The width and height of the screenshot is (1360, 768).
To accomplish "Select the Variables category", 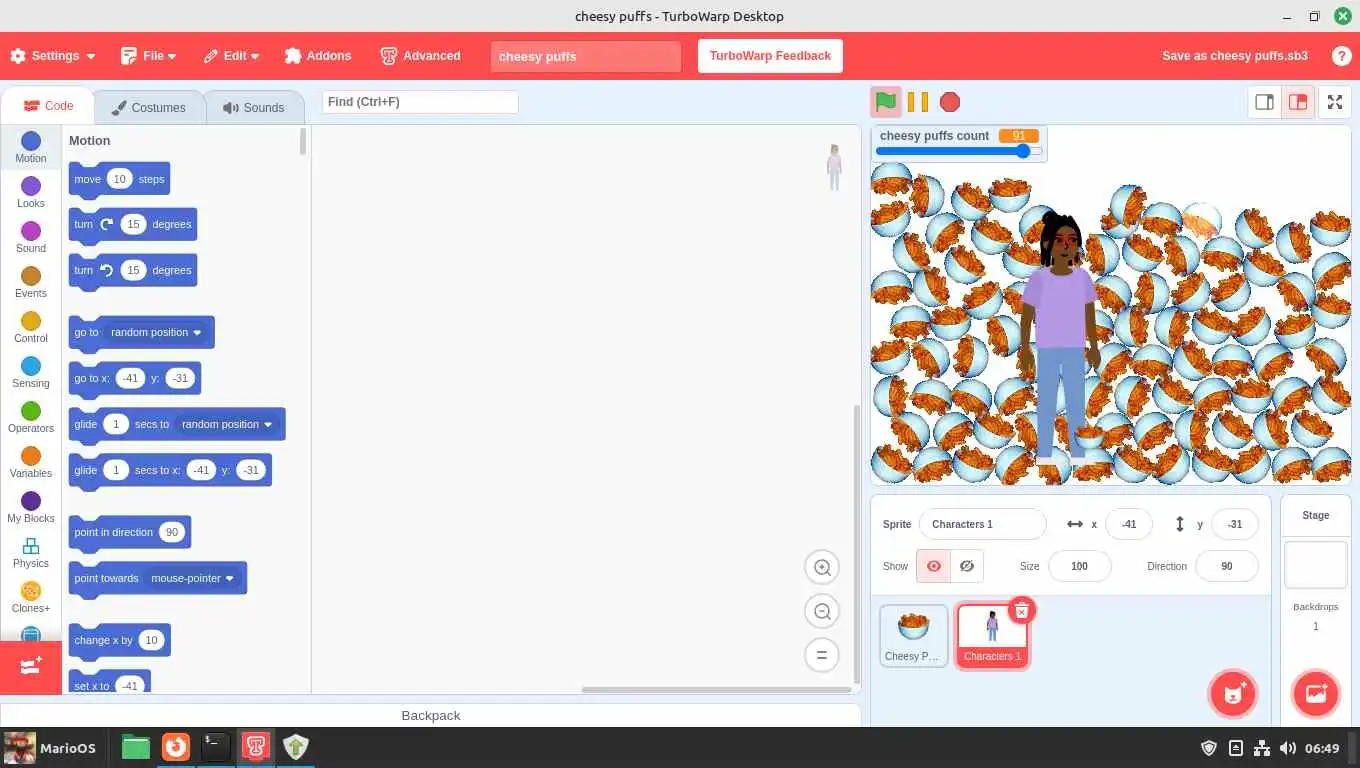I will tap(31, 463).
